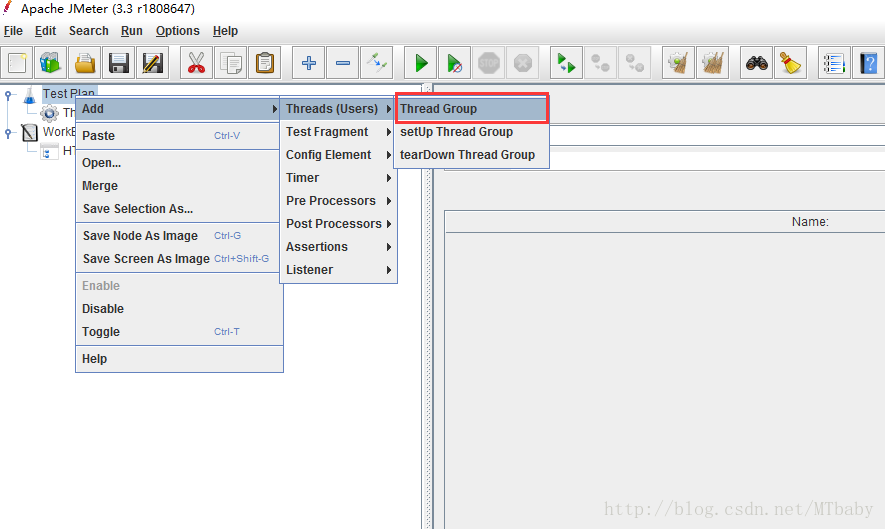
Task: Click the Expand All plus icon
Action: click(309, 63)
